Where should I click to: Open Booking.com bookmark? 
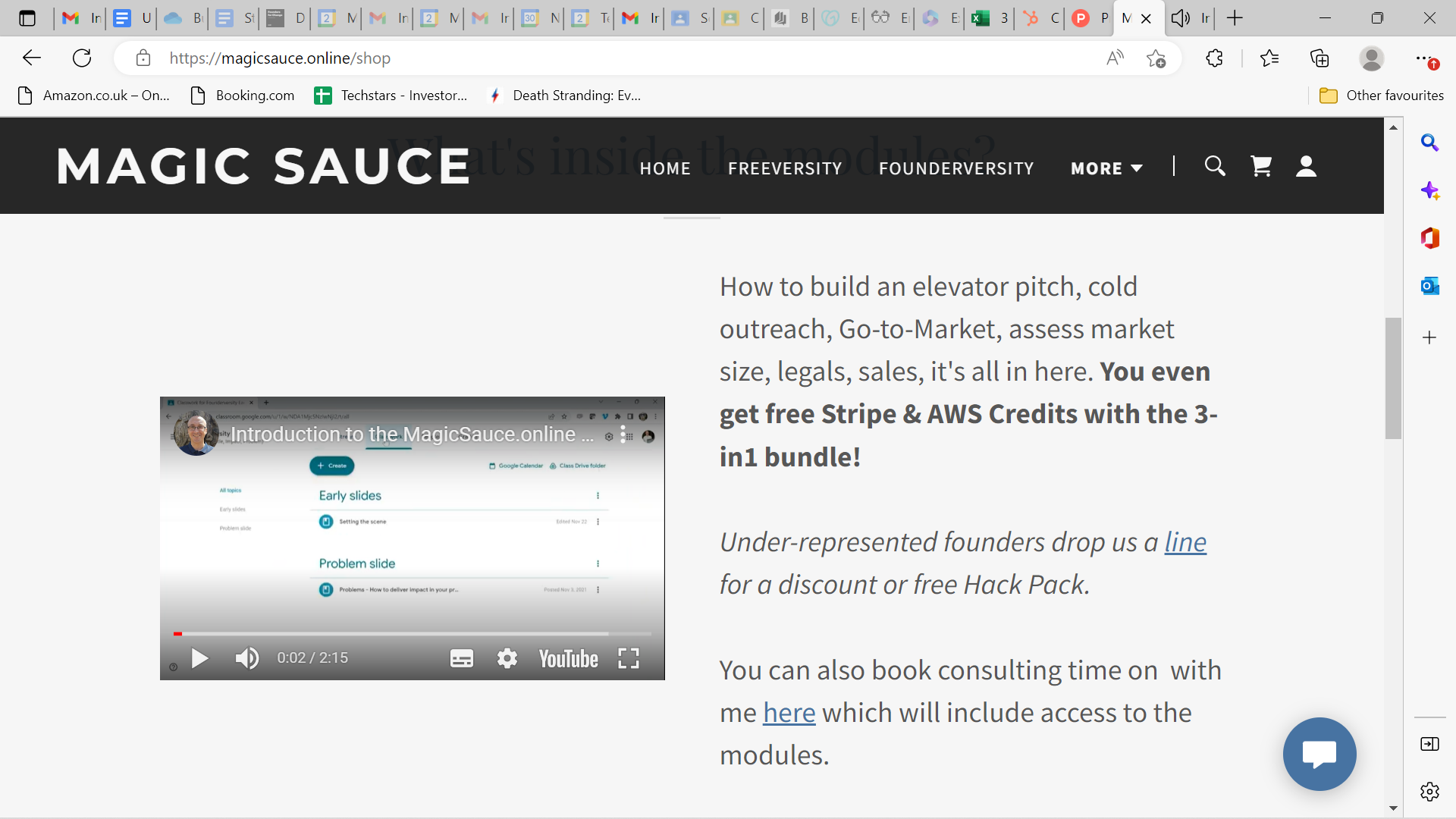(x=243, y=96)
